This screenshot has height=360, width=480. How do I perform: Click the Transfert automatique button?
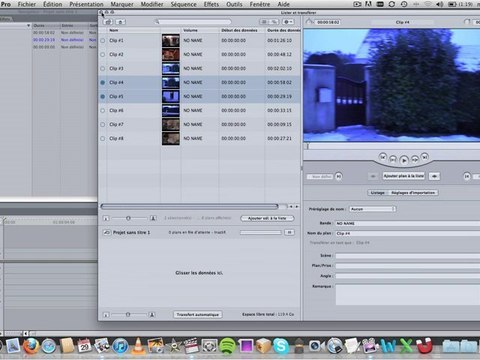[198, 314]
